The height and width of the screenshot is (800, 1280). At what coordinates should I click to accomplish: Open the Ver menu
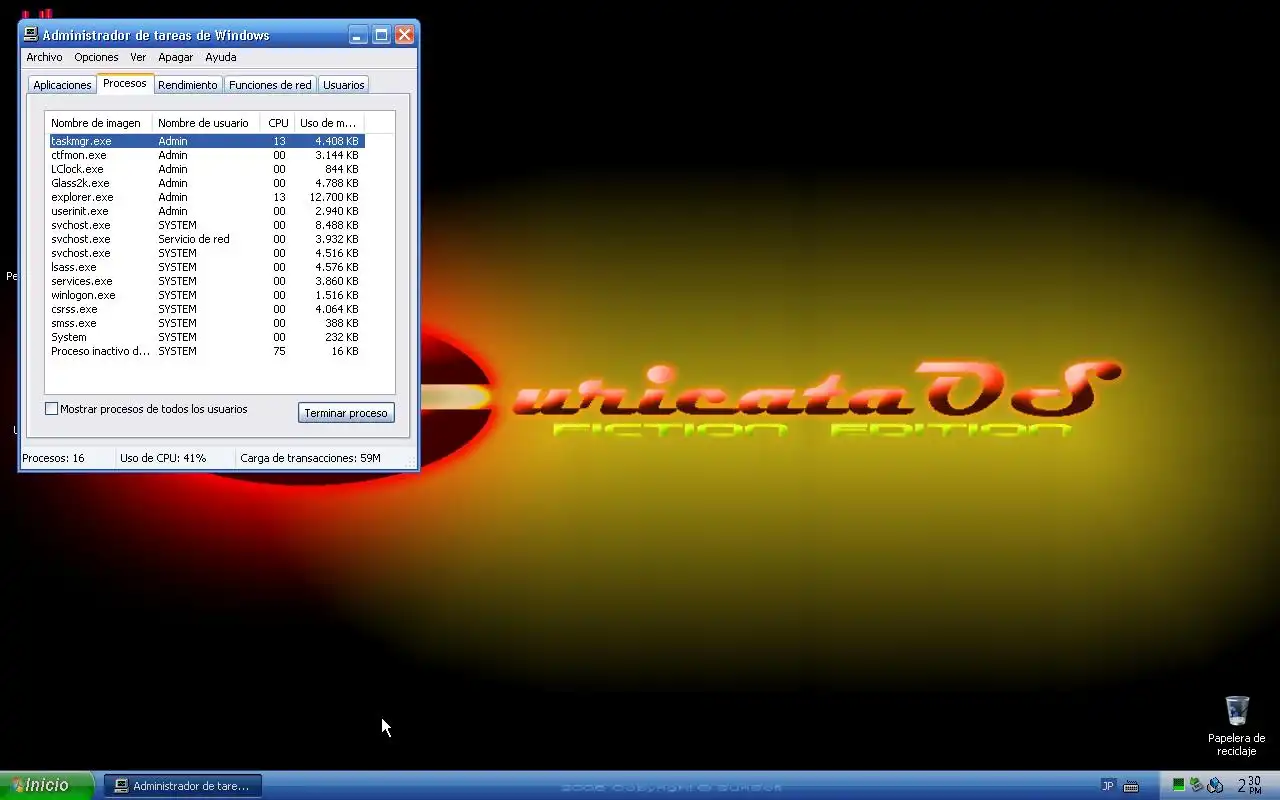click(138, 57)
